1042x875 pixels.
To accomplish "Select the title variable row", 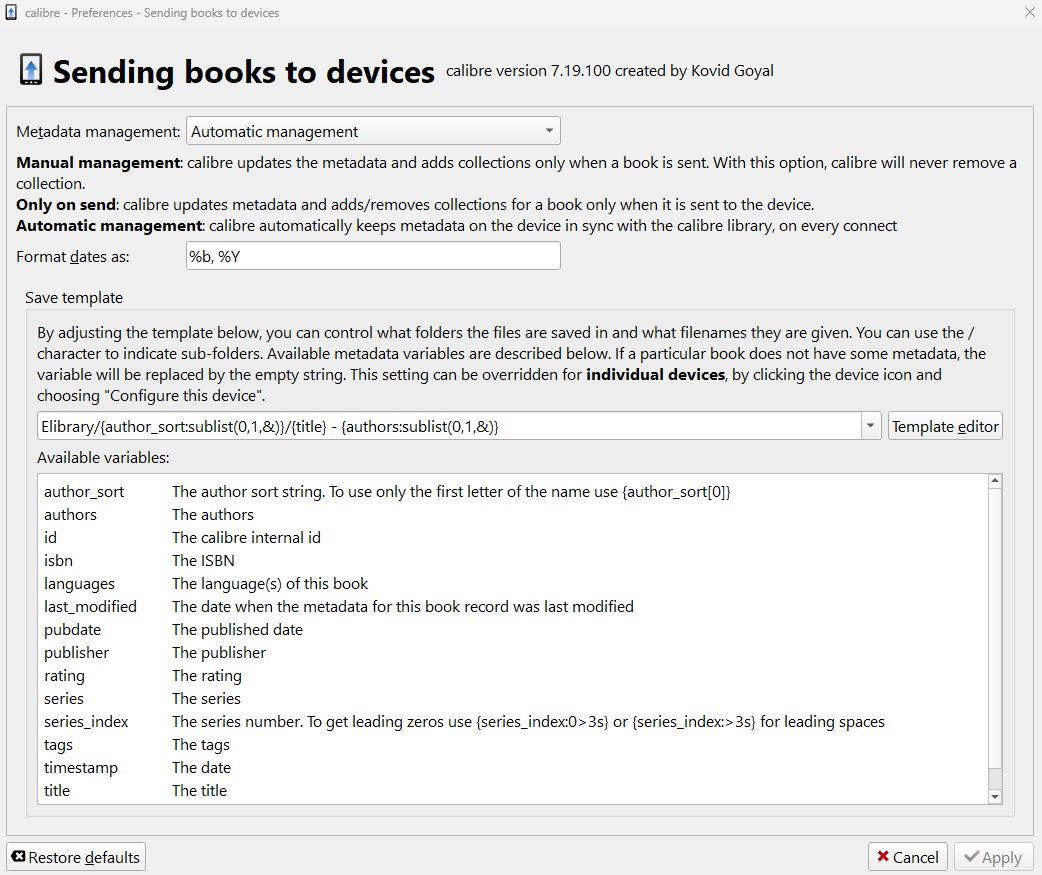I will (x=57, y=791).
